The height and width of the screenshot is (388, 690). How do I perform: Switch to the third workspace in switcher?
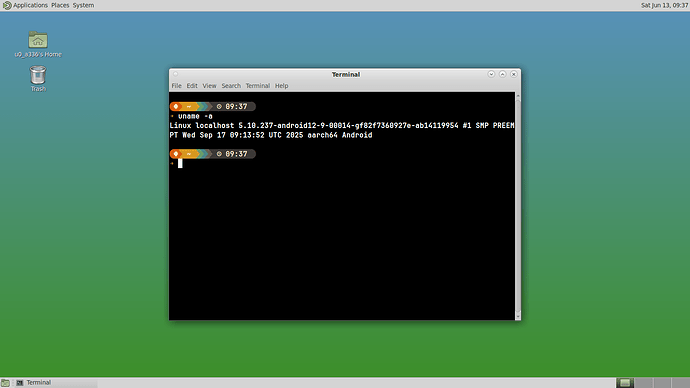click(662, 383)
